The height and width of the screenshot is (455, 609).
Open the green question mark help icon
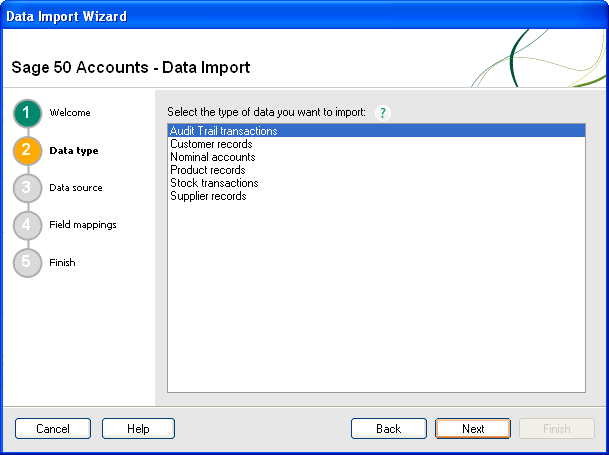click(381, 113)
